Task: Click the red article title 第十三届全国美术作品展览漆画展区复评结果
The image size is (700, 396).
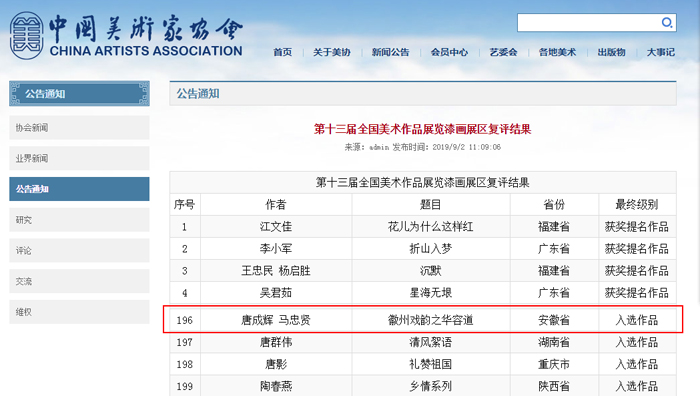Action: pyautogui.click(x=422, y=129)
